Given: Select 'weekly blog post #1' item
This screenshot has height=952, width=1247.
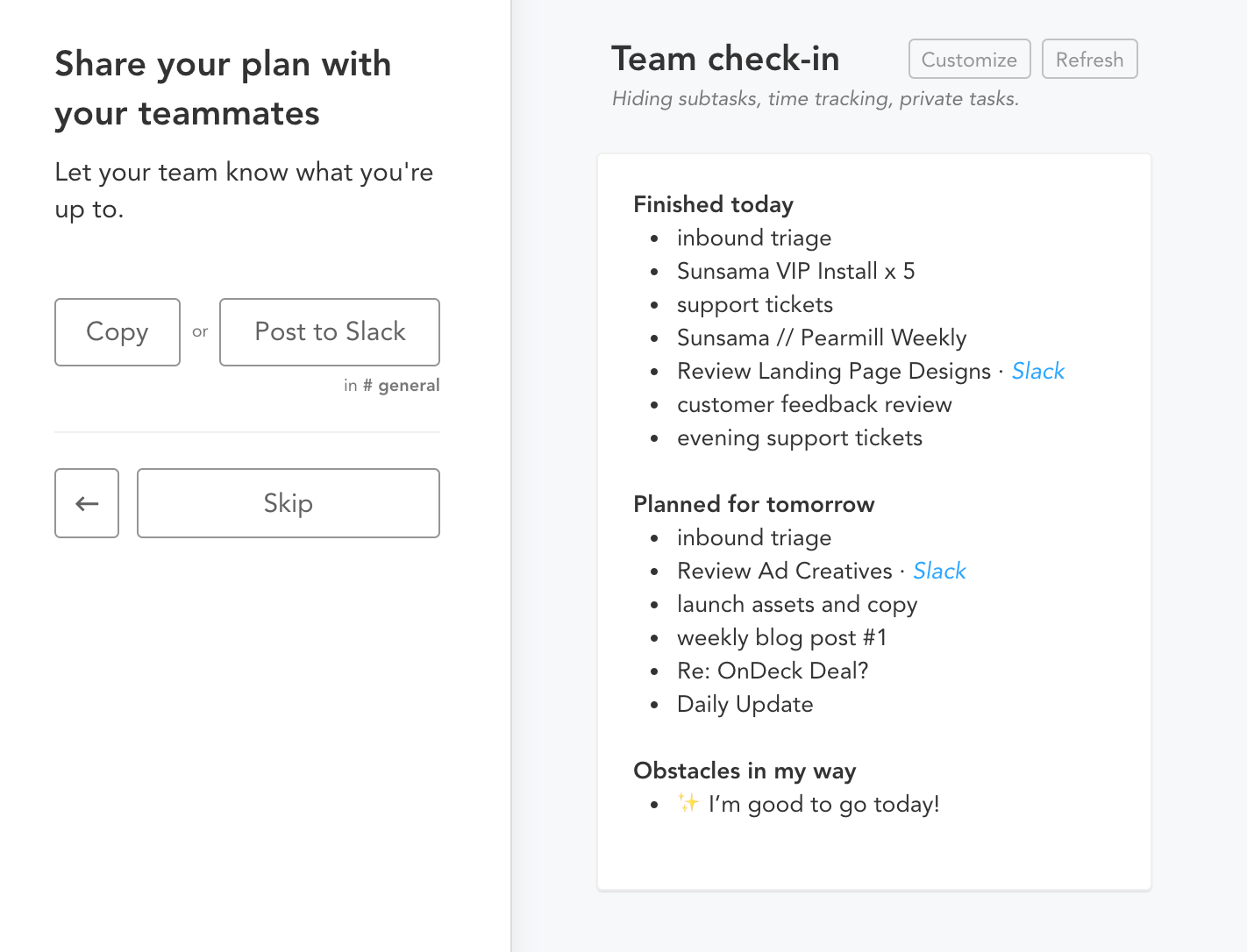Looking at the screenshot, I should (x=781, y=637).
